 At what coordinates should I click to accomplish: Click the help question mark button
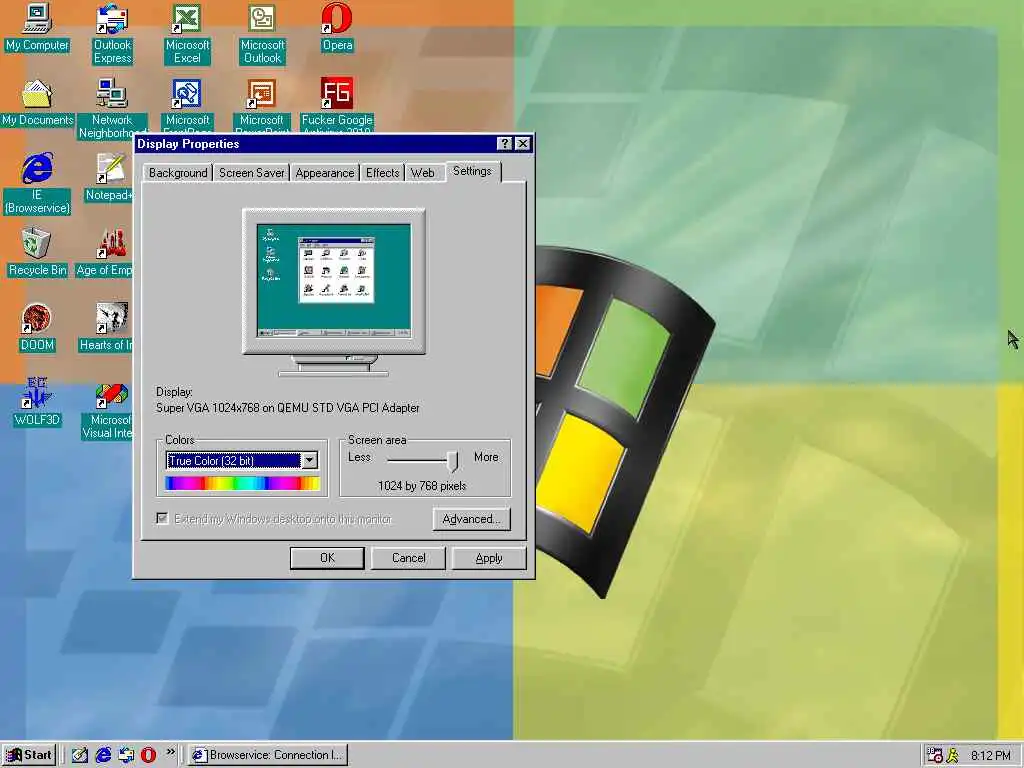click(504, 144)
